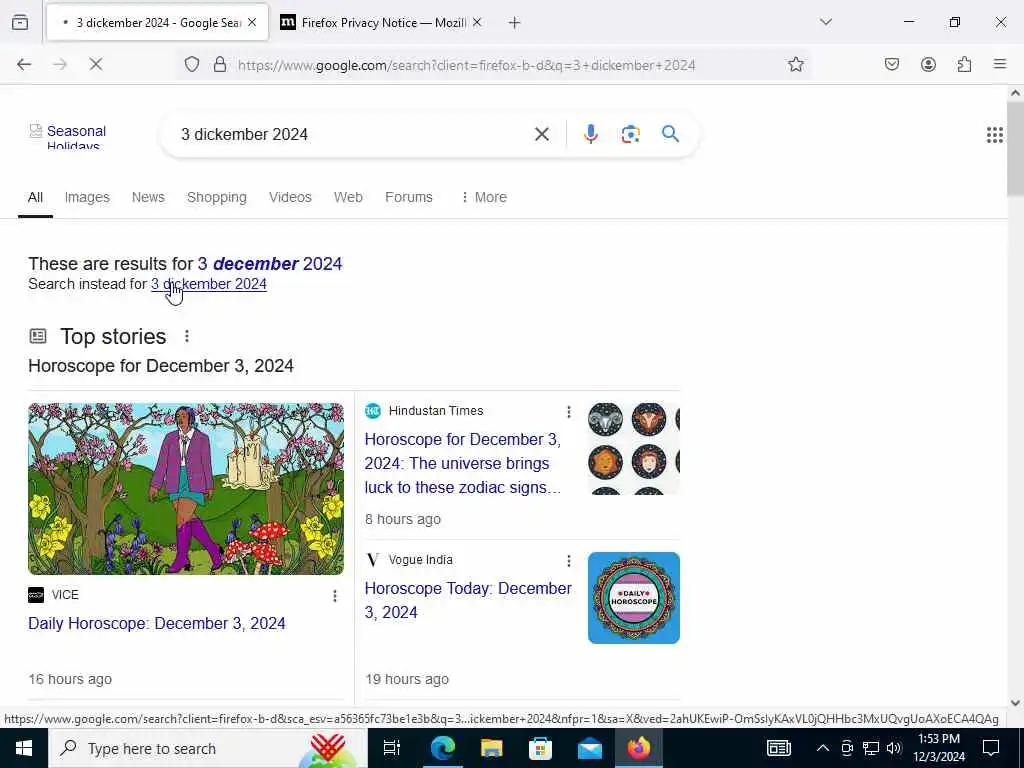The width and height of the screenshot is (1024, 768).
Task: Open Vogue India Horoscope Today article
Action: pyautogui.click(x=468, y=600)
